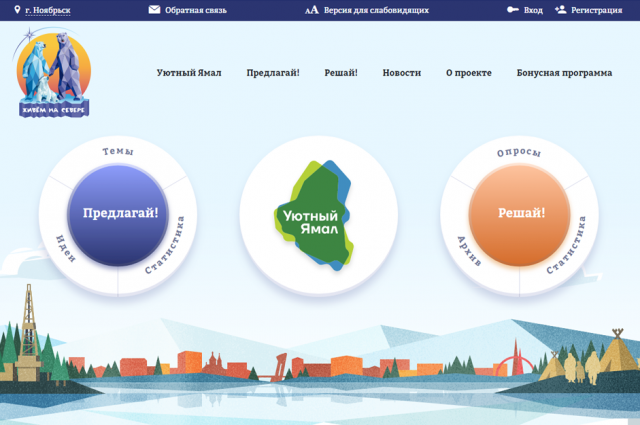Open Уютный Ямал menu item
The height and width of the screenshot is (425, 640).
coord(189,73)
